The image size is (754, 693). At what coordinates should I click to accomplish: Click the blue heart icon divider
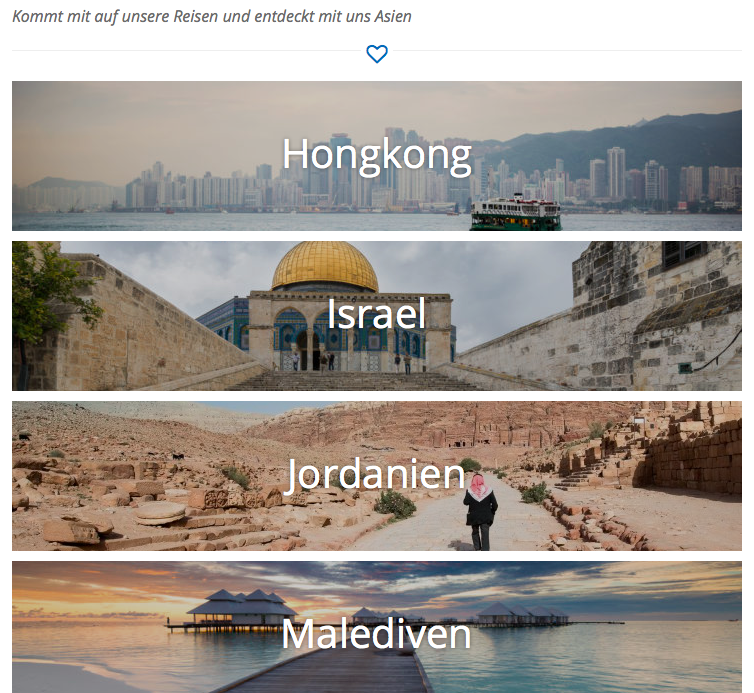click(x=377, y=53)
